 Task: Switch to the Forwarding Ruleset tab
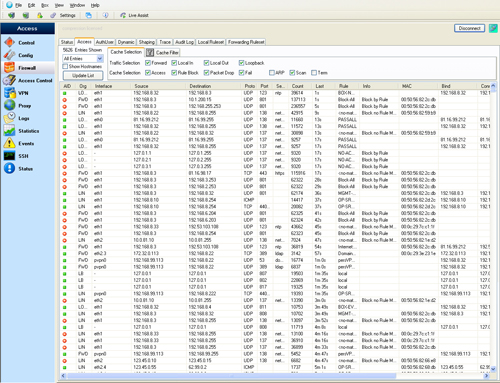tap(246, 42)
